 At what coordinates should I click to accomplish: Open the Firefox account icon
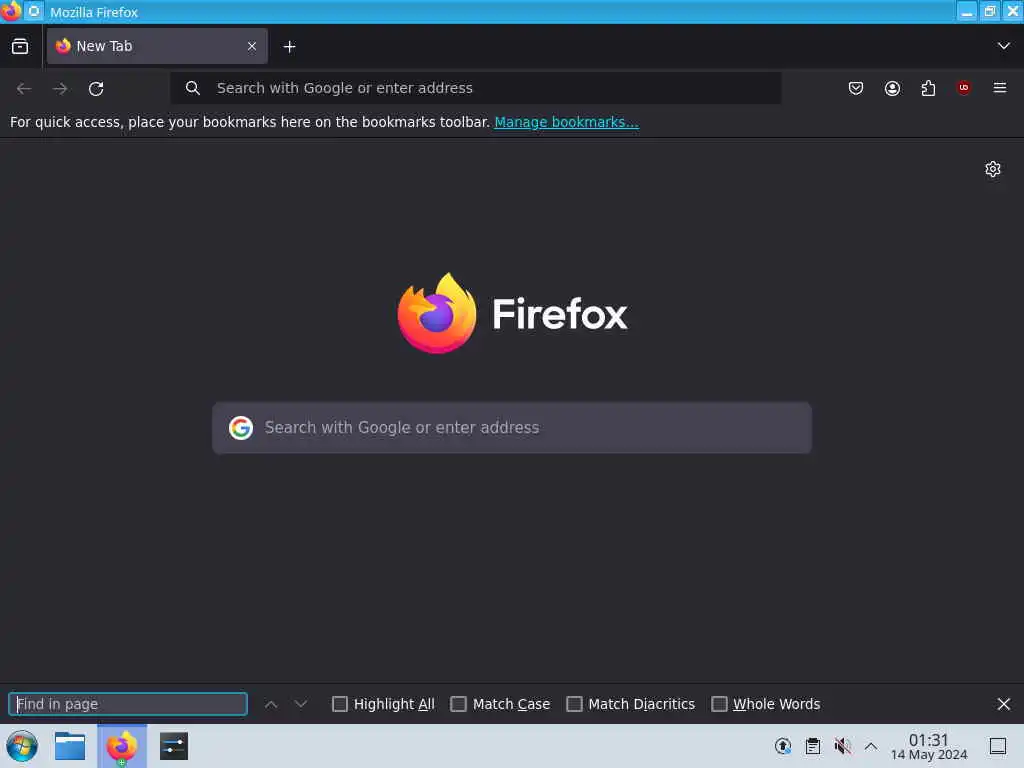coord(892,88)
